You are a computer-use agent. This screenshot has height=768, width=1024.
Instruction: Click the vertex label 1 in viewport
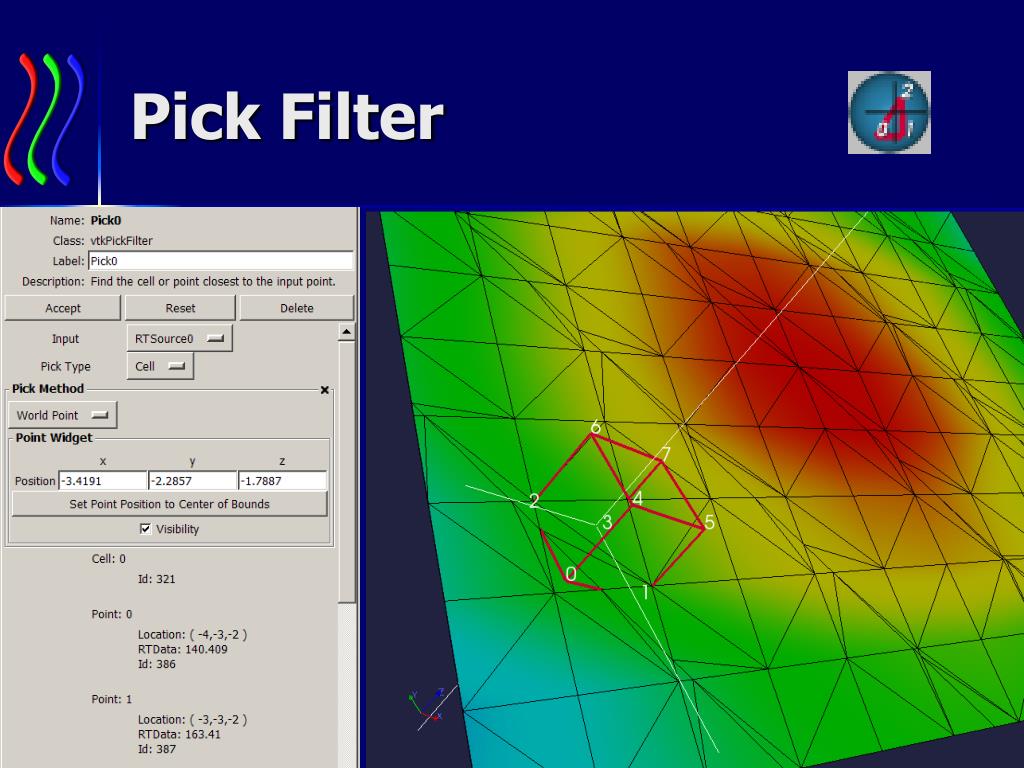(645, 592)
